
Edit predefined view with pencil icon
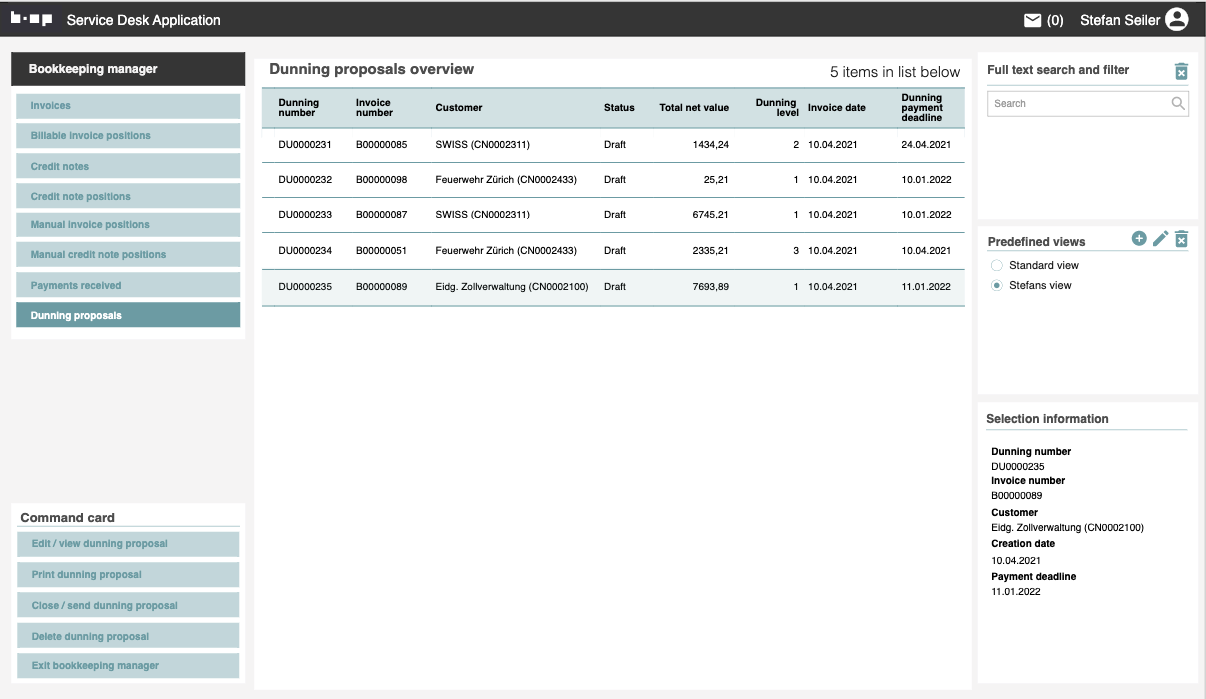[x=1160, y=239]
